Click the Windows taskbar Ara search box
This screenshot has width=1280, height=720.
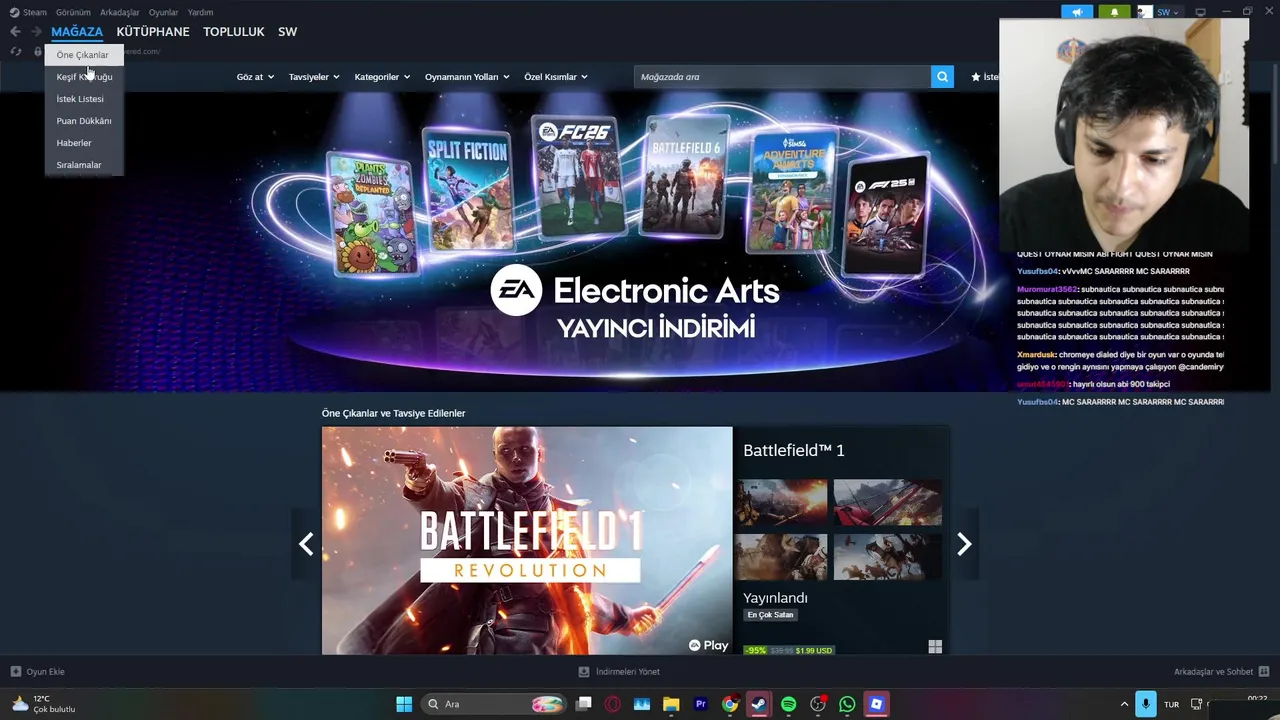click(495, 704)
